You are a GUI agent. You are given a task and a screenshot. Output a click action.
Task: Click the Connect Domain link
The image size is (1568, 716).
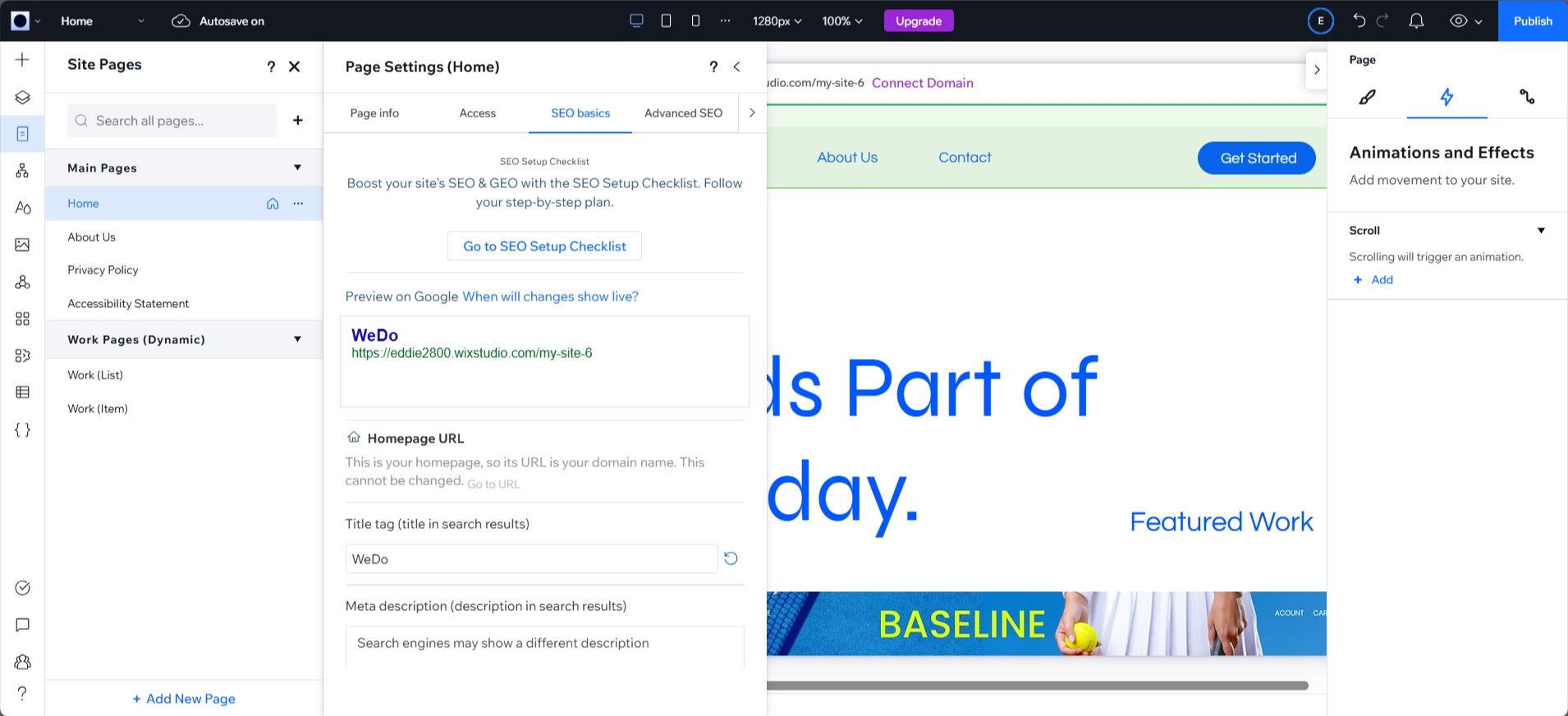pos(923,83)
